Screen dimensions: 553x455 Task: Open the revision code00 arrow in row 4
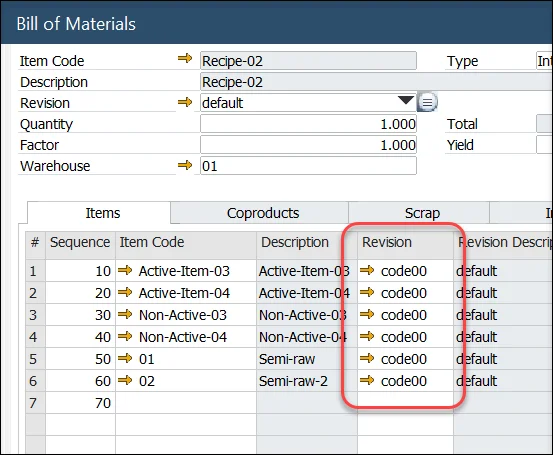(367, 336)
